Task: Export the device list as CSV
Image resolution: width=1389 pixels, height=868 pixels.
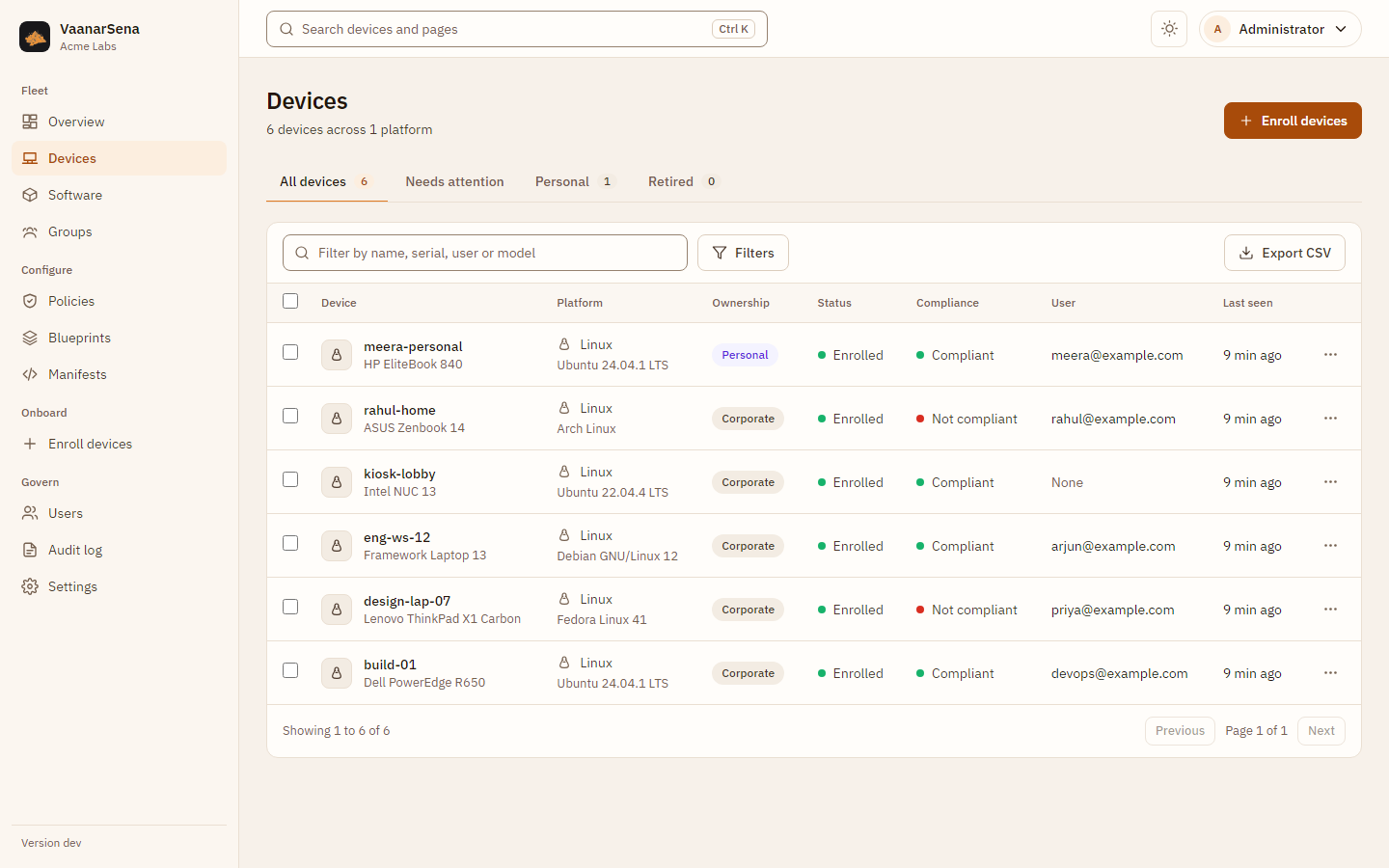Action: [1284, 253]
